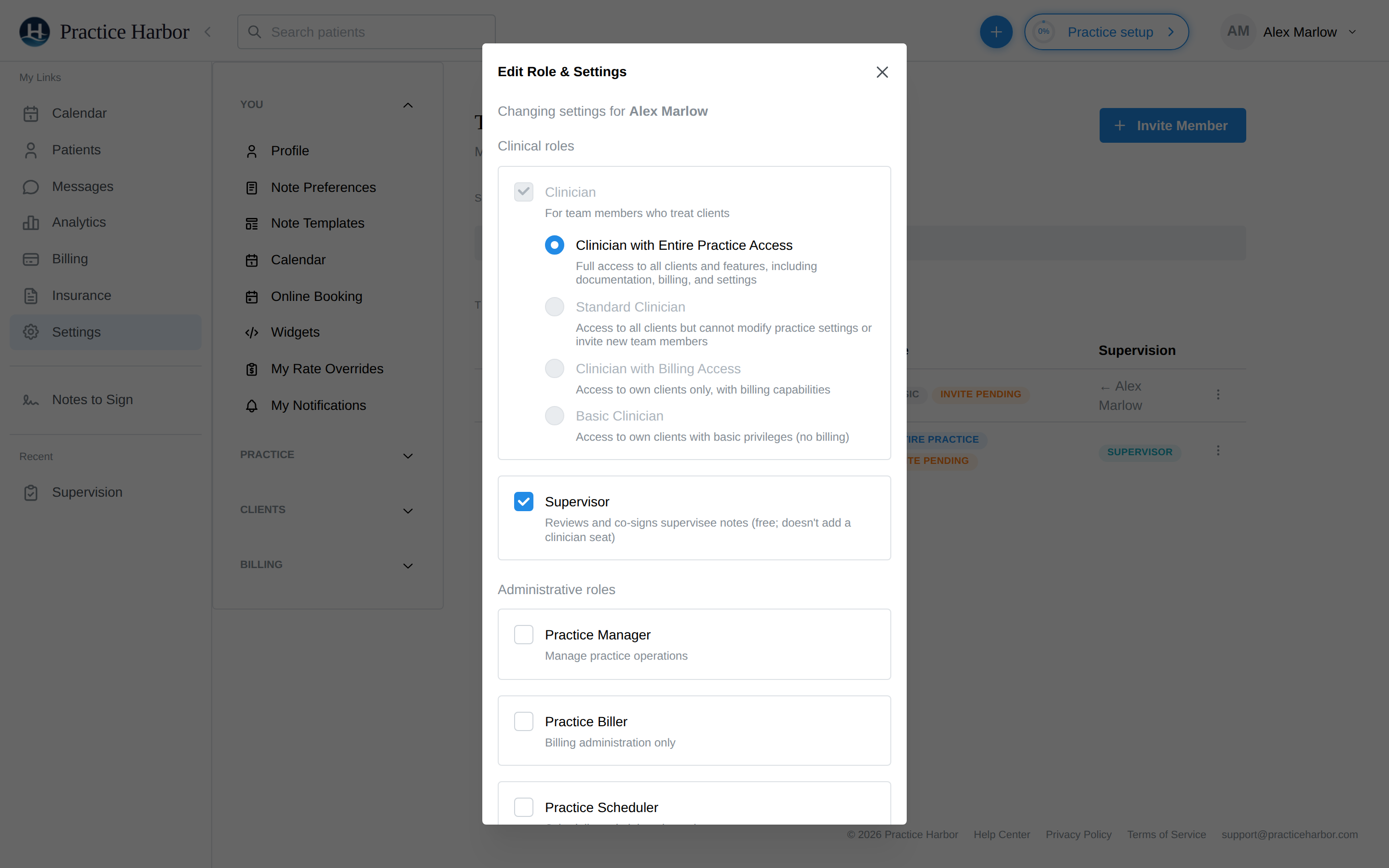This screenshot has height=868, width=1389.
Task: Select Clinician with Billing Access option
Action: click(x=555, y=368)
